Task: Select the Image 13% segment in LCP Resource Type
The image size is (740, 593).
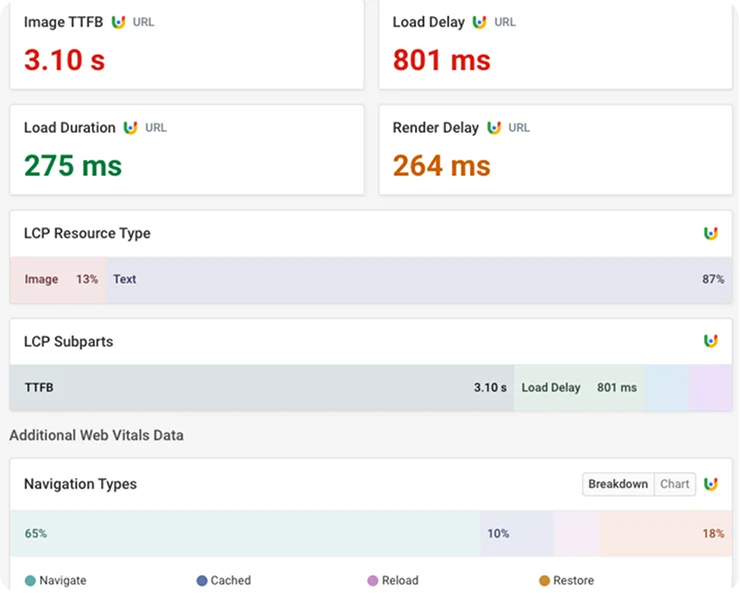Action: [58, 279]
